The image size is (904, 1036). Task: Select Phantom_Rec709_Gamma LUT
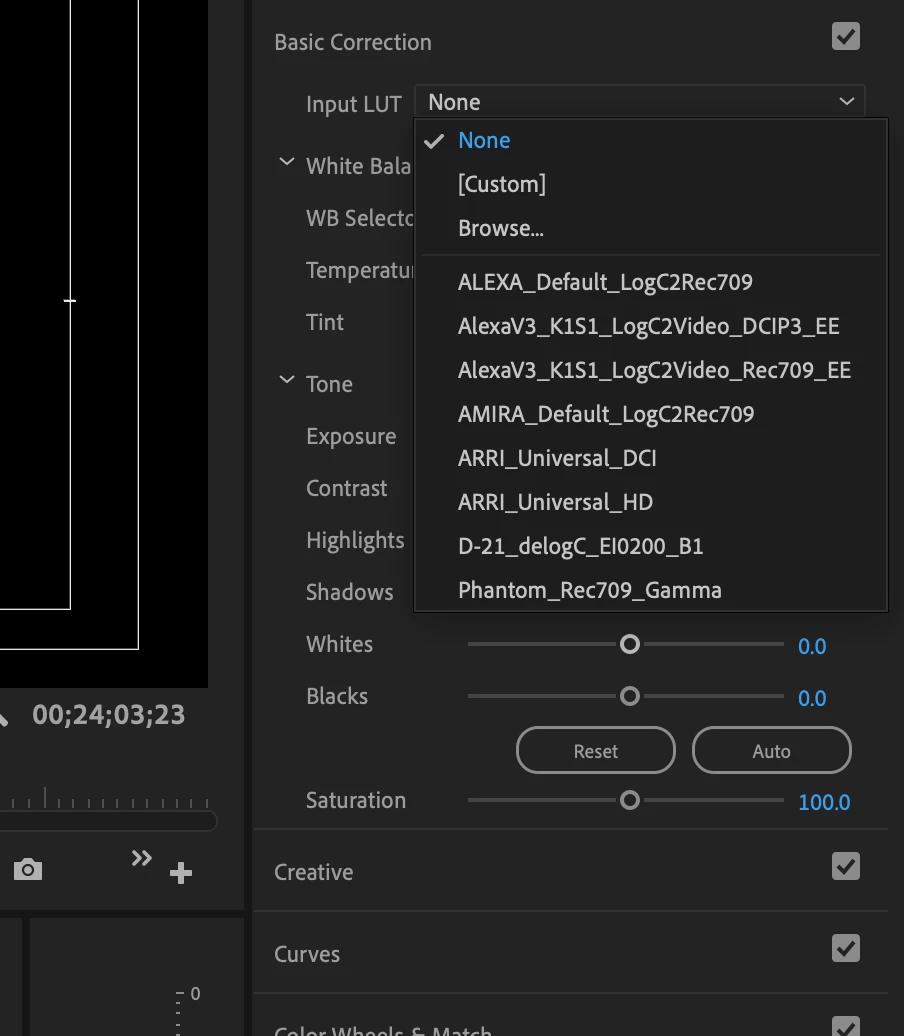(x=651, y=590)
